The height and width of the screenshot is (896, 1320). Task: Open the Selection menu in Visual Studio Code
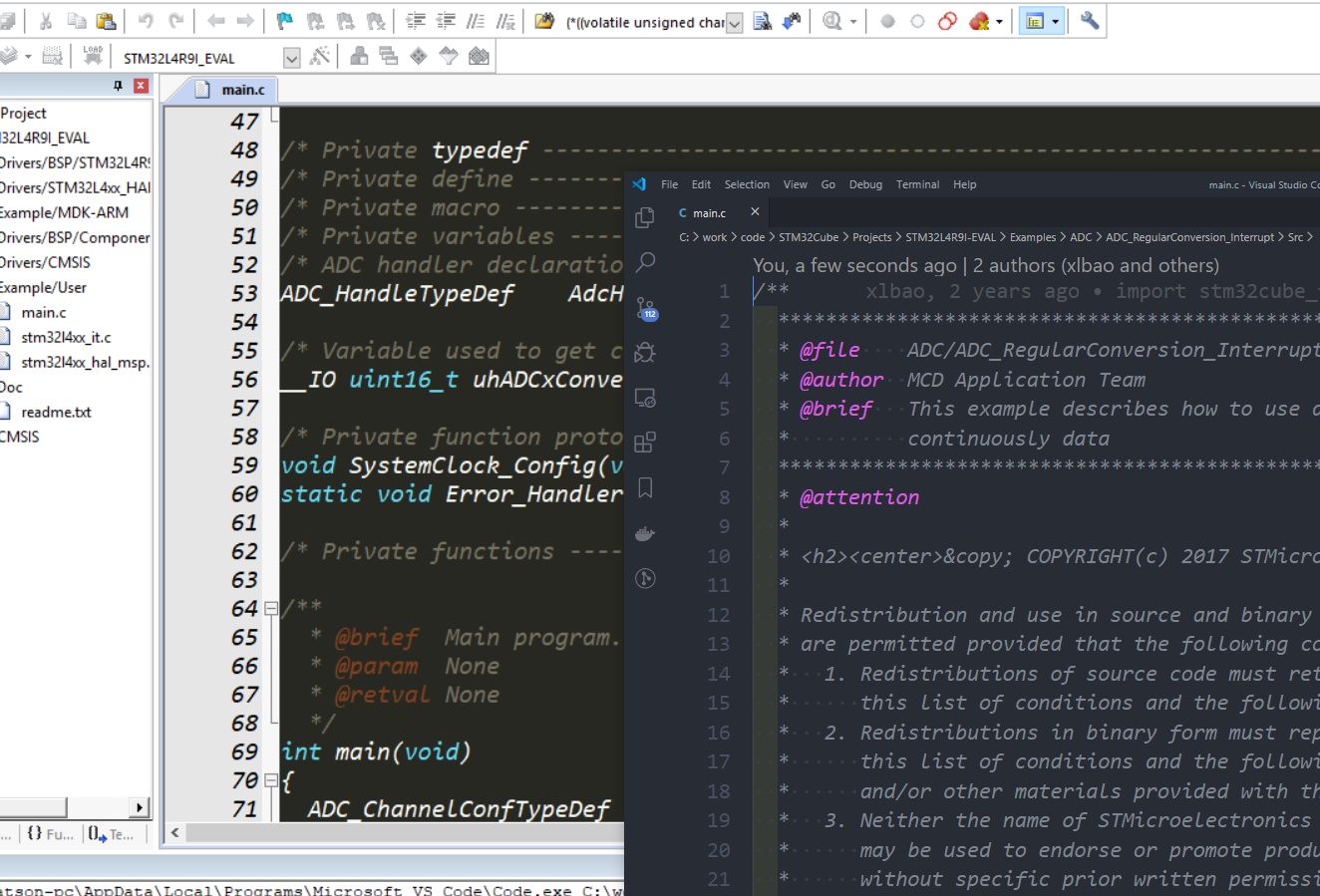point(747,184)
